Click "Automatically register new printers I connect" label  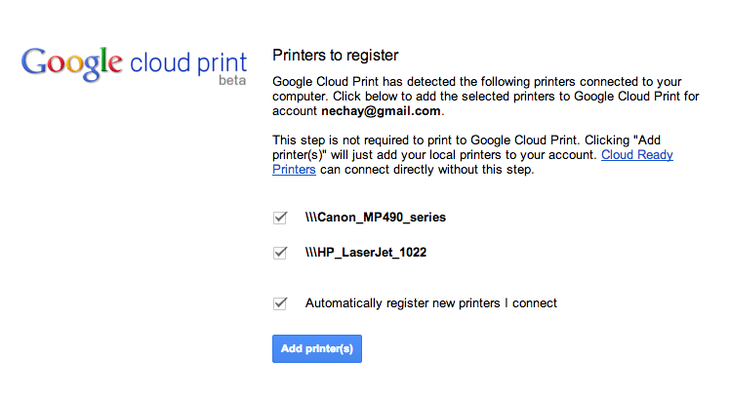[431, 303]
